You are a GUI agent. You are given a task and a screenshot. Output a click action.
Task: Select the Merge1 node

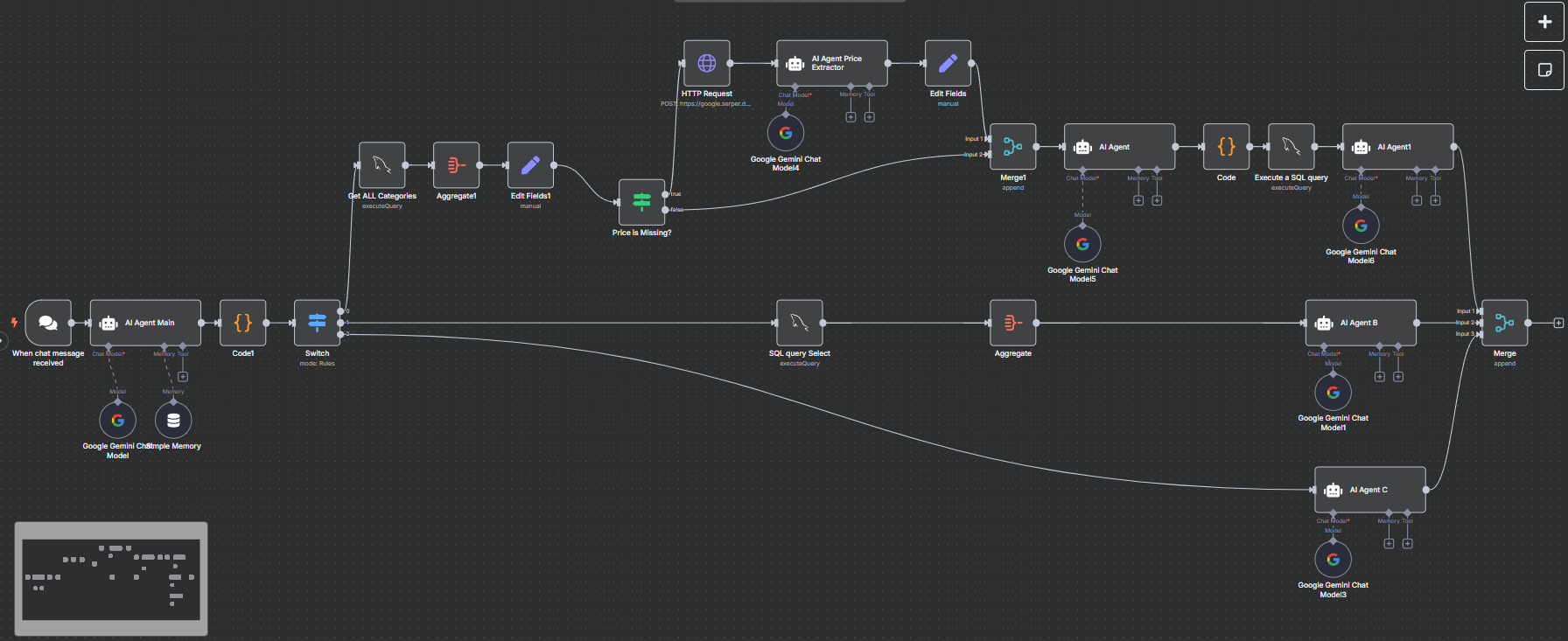coord(1013,147)
